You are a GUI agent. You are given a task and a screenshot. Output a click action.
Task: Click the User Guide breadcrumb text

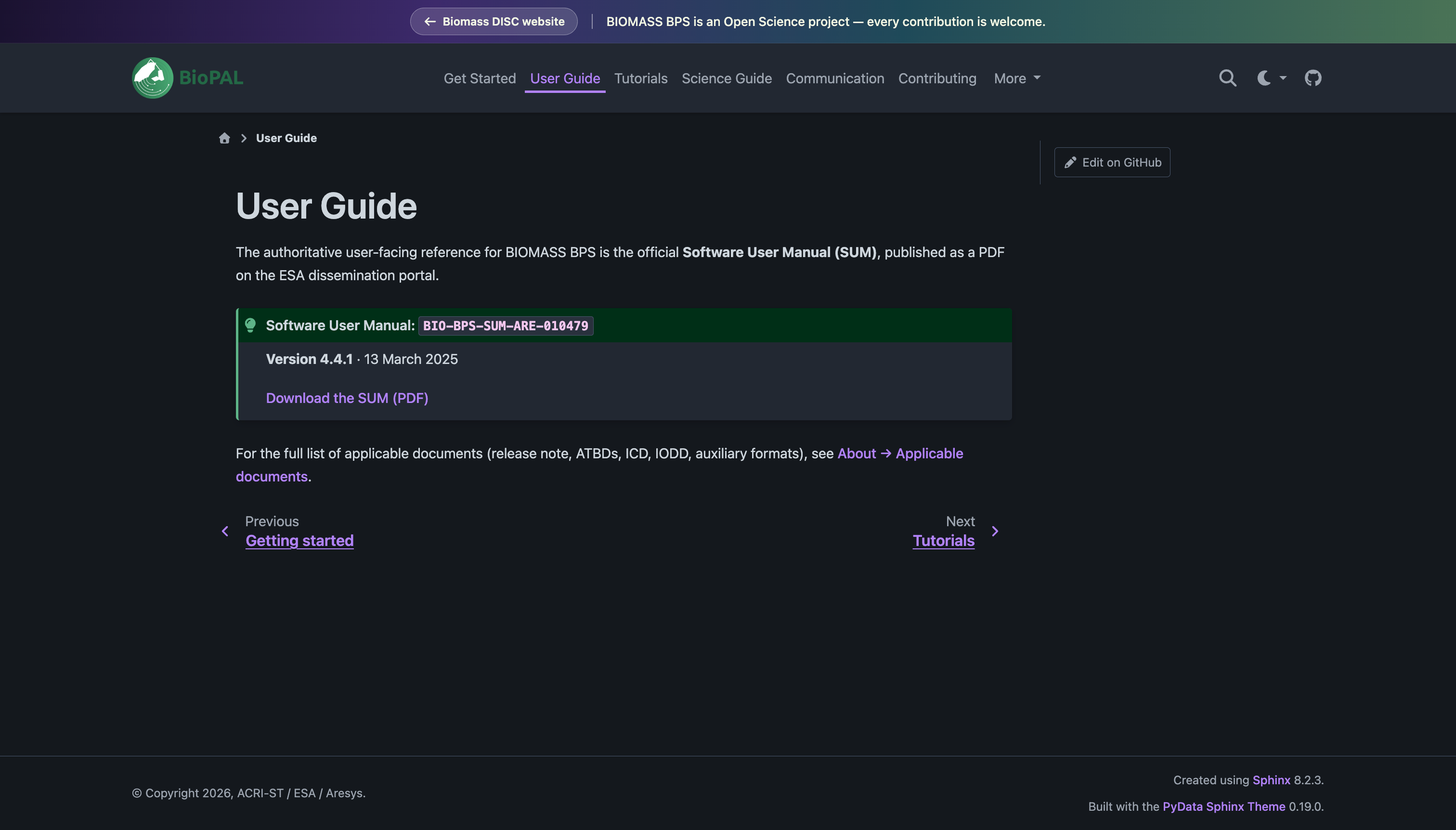[286, 138]
